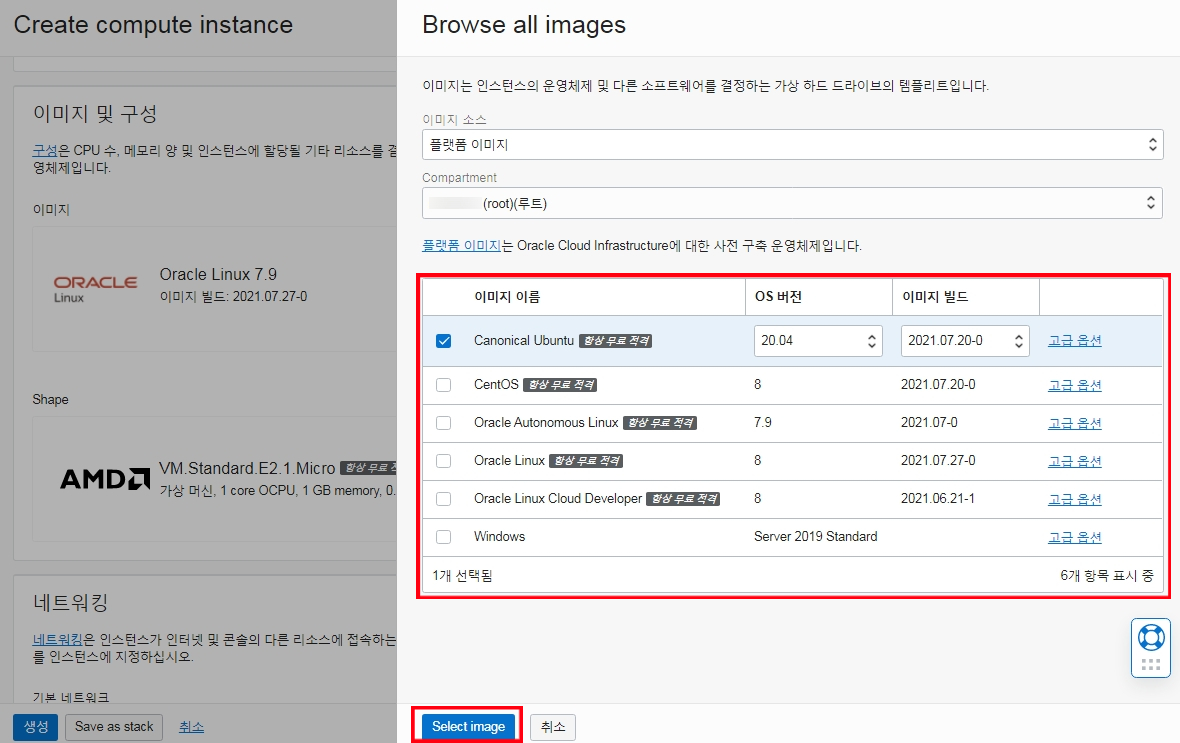Screen dimensions: 1180x743
Task: Click VM.Standard.E2.1.Micro shape name
Action: pyautogui.click(x=247, y=468)
